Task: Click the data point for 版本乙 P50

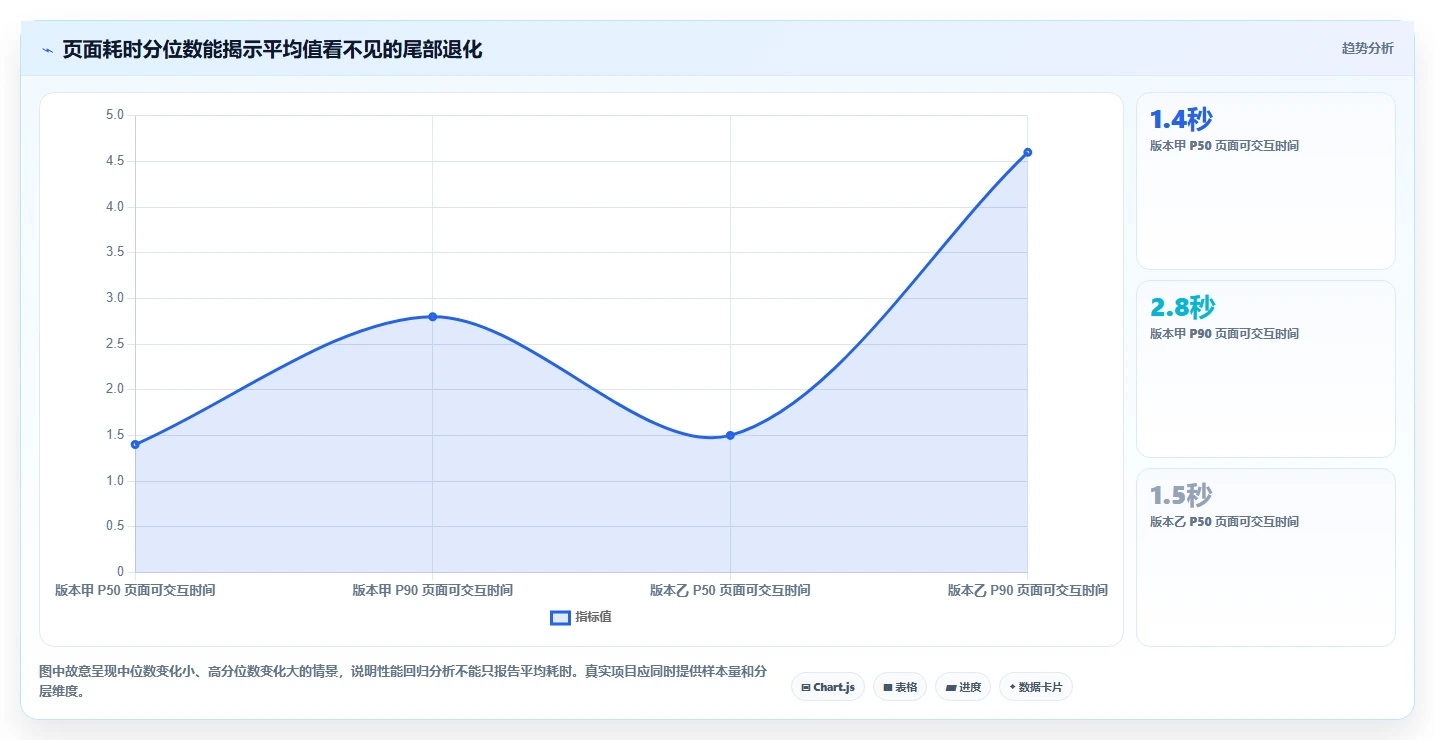Action: 730,435
